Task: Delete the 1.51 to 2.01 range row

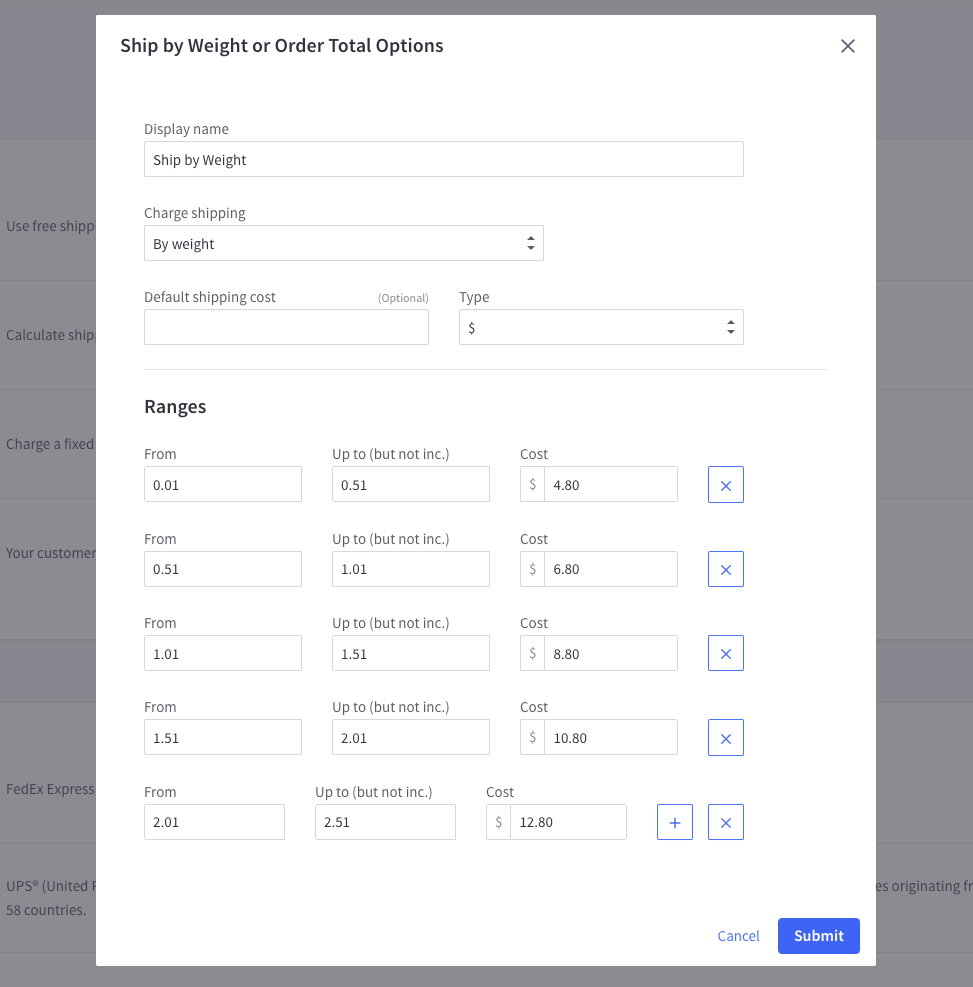Action: point(726,738)
